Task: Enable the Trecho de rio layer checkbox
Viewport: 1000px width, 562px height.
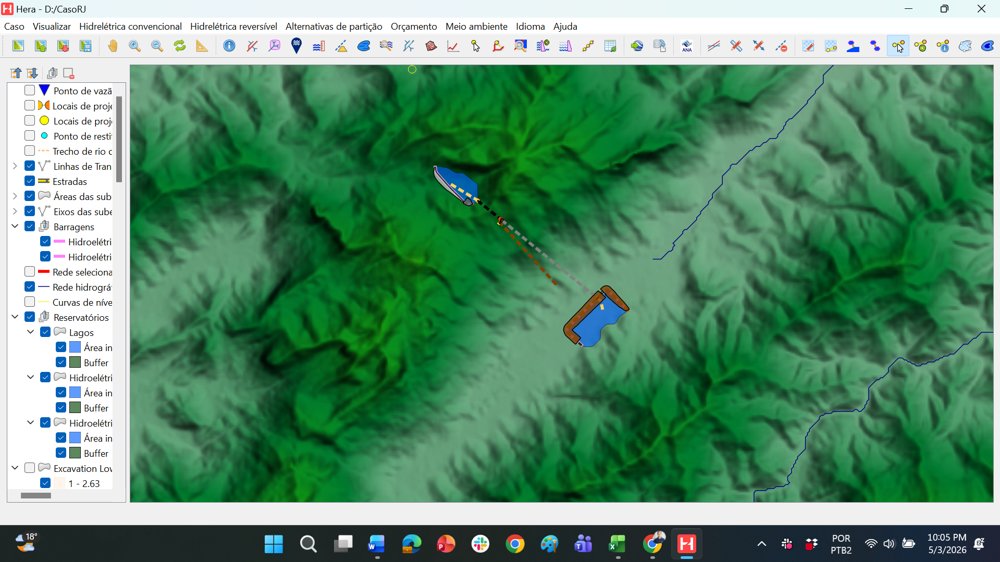Action: coord(29,151)
